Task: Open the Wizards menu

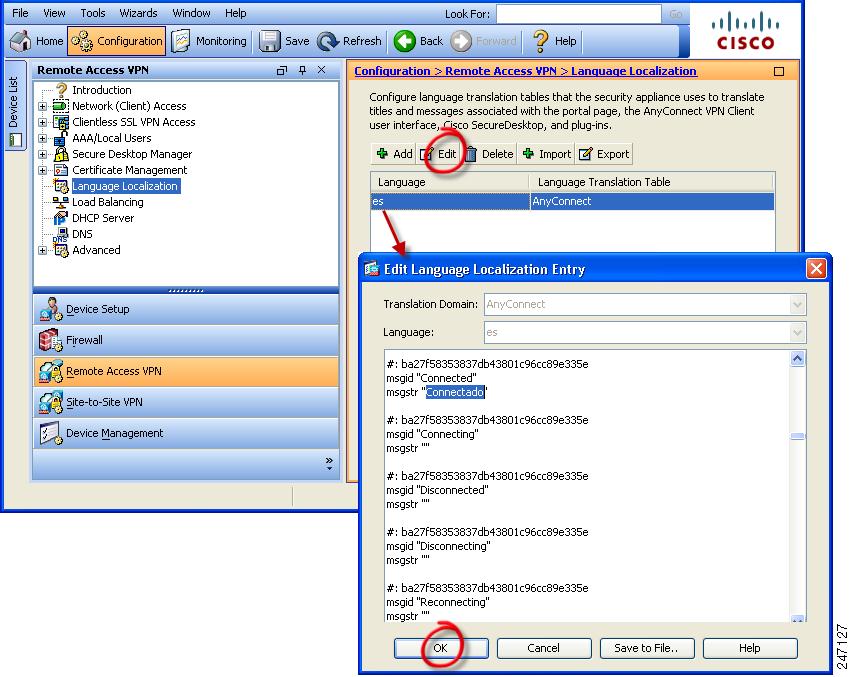Action: (x=138, y=13)
